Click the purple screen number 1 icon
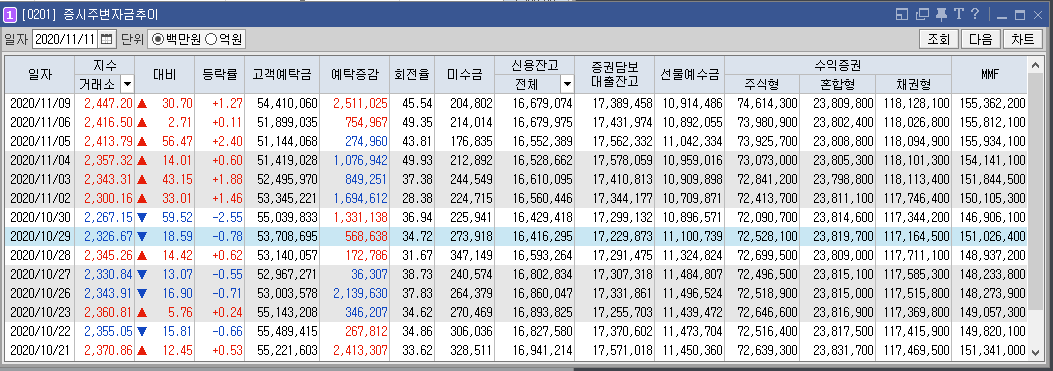 pos(10,14)
